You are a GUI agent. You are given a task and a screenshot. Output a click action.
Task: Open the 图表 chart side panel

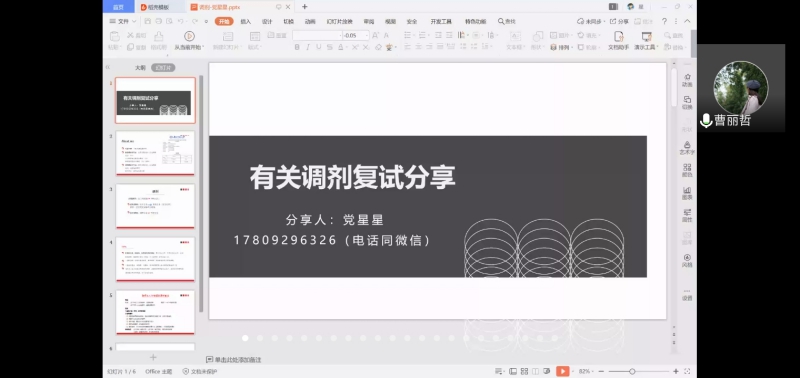click(687, 193)
